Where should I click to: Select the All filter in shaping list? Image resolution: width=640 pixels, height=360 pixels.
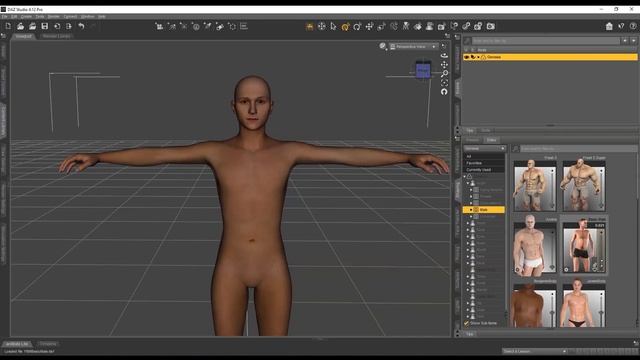[x=484, y=156]
